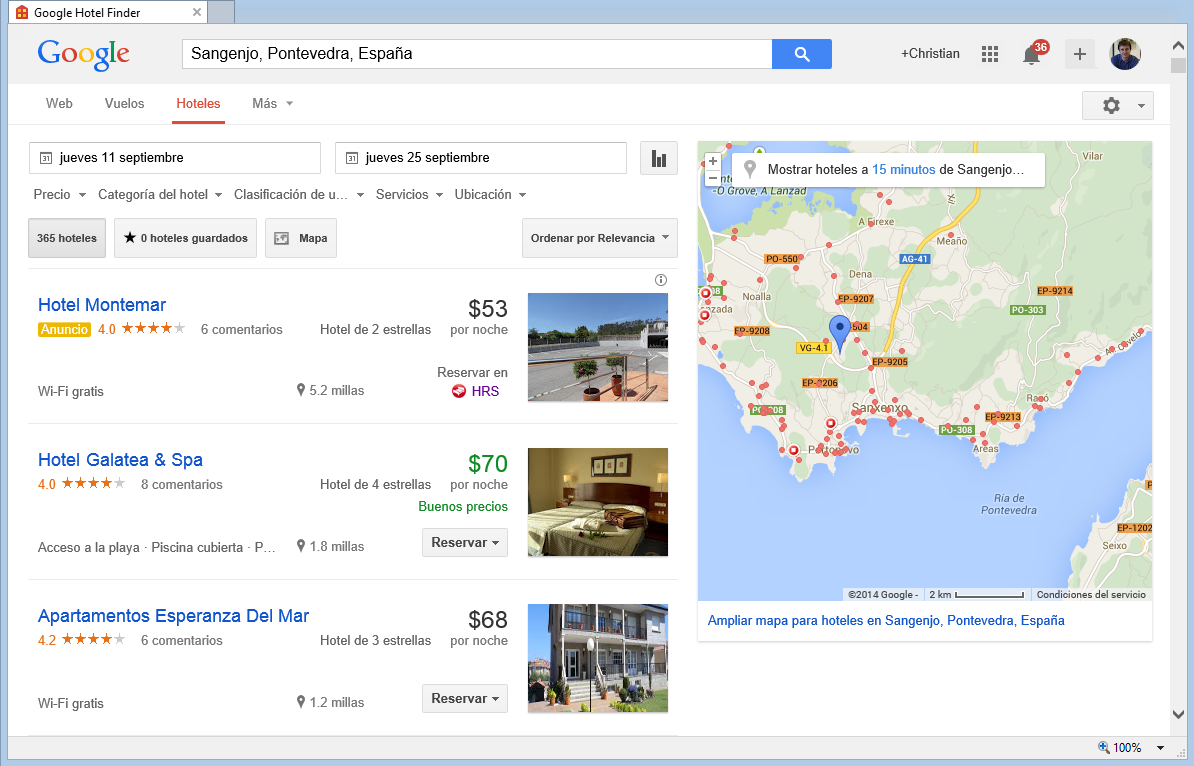This screenshot has height=766, width=1194.
Task: Open Ordenar por Relevancia dropdown
Action: [599, 238]
